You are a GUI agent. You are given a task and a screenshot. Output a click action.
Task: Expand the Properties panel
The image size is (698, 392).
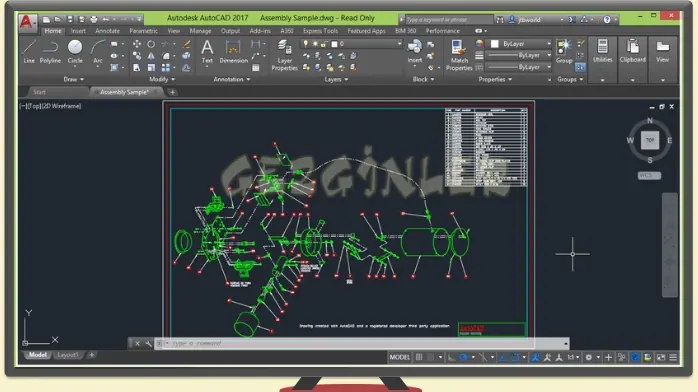(495, 79)
